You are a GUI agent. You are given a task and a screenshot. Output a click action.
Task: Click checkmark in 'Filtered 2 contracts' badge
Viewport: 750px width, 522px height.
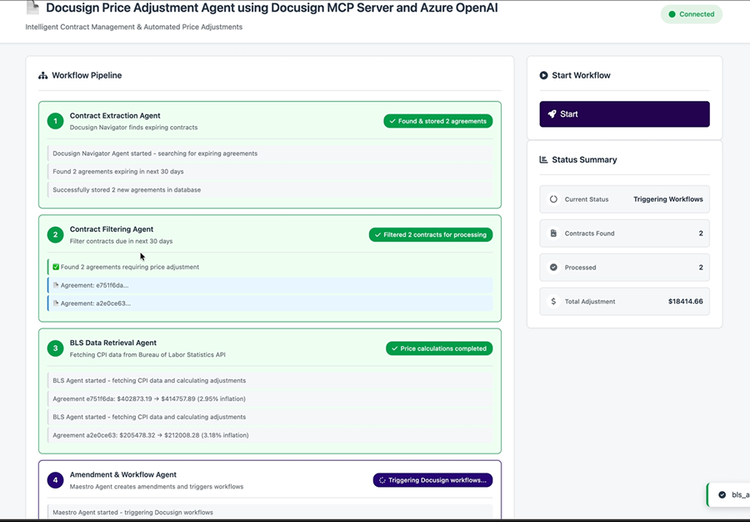[x=377, y=234]
